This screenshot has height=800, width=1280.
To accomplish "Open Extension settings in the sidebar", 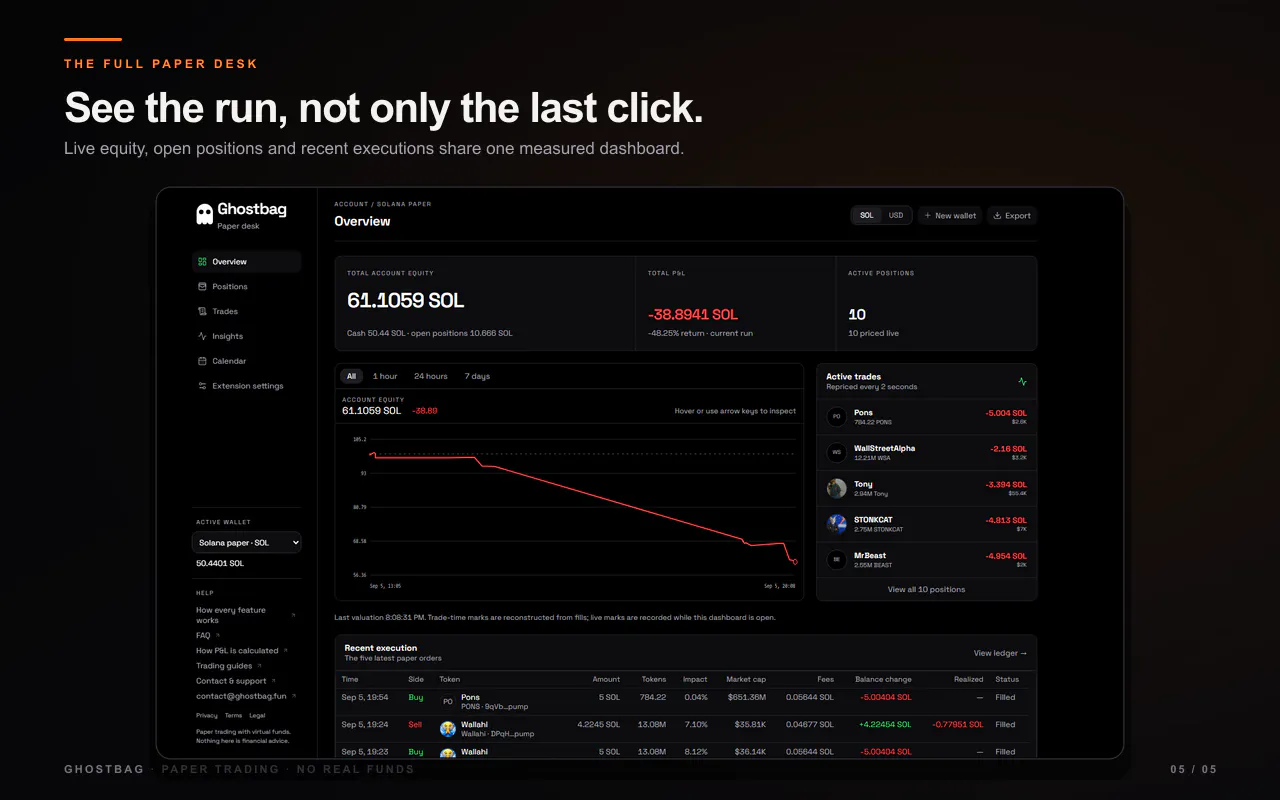I will tap(246, 386).
